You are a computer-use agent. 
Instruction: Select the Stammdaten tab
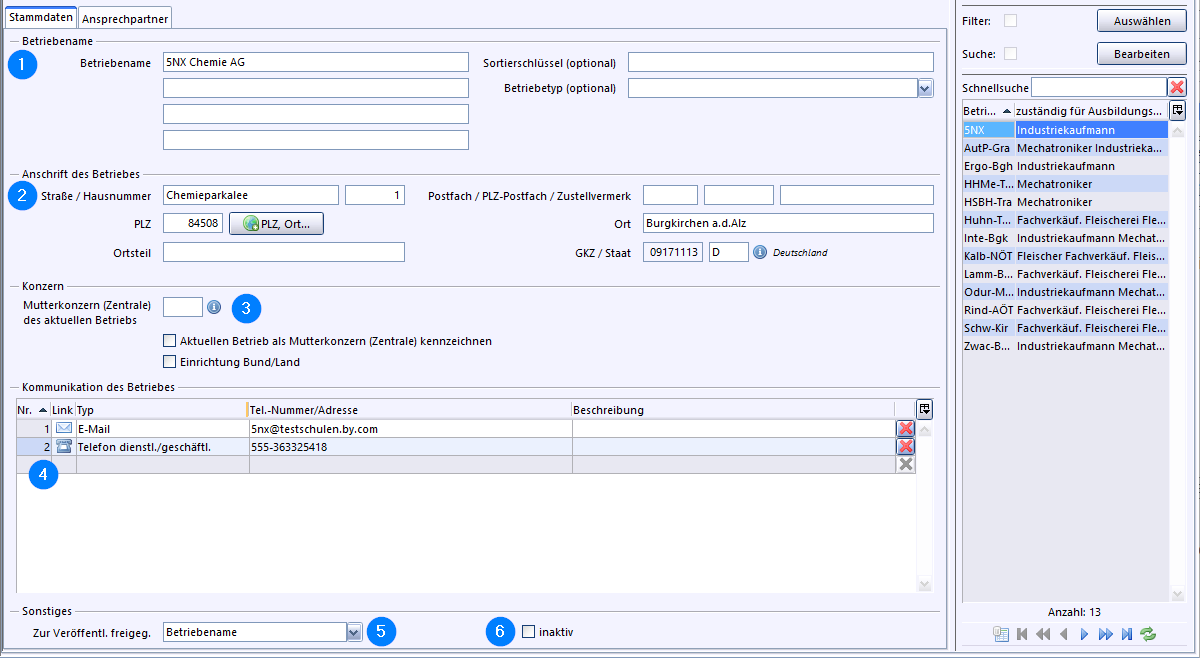click(x=39, y=17)
